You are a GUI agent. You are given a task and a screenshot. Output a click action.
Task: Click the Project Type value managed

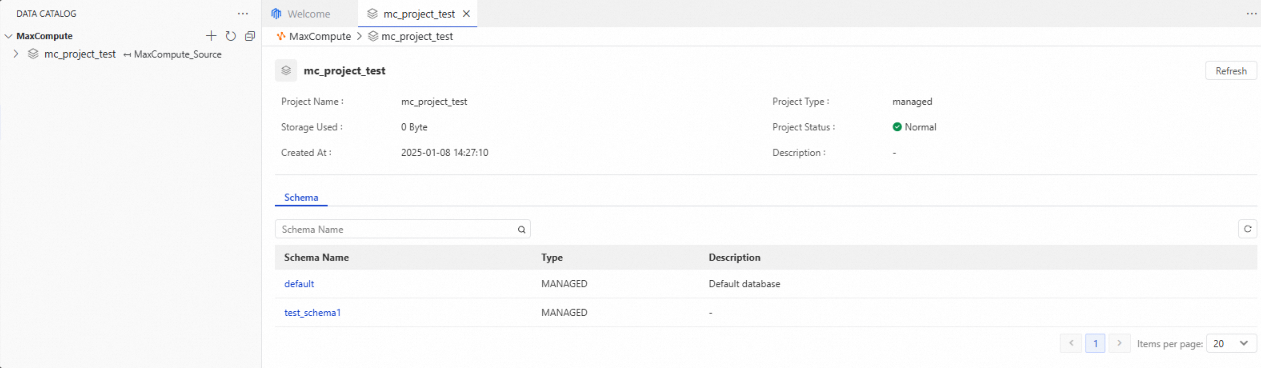912,101
